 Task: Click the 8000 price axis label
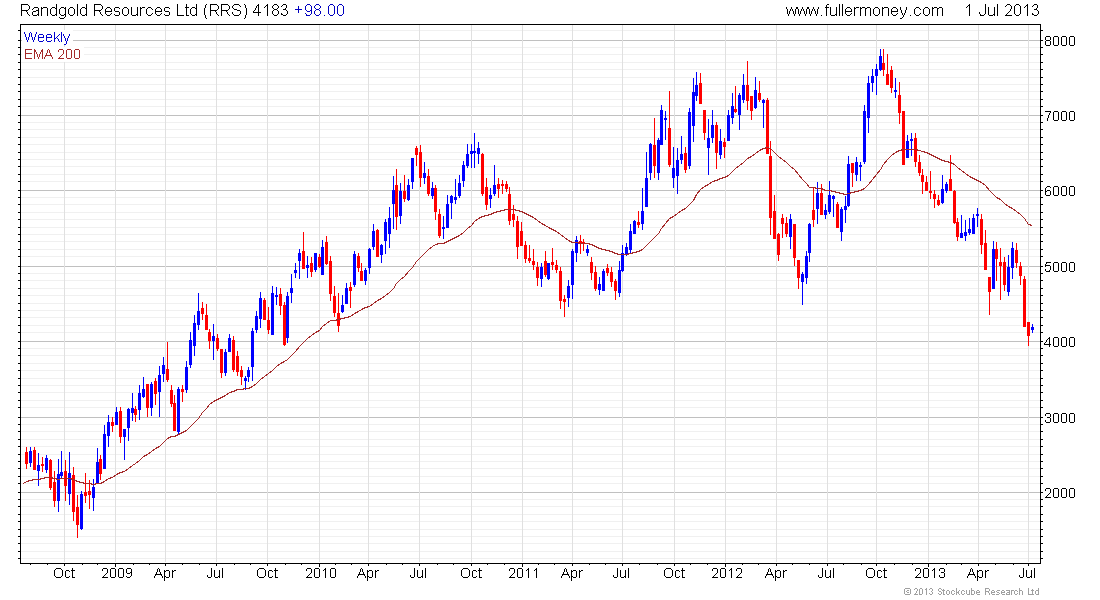1059,41
